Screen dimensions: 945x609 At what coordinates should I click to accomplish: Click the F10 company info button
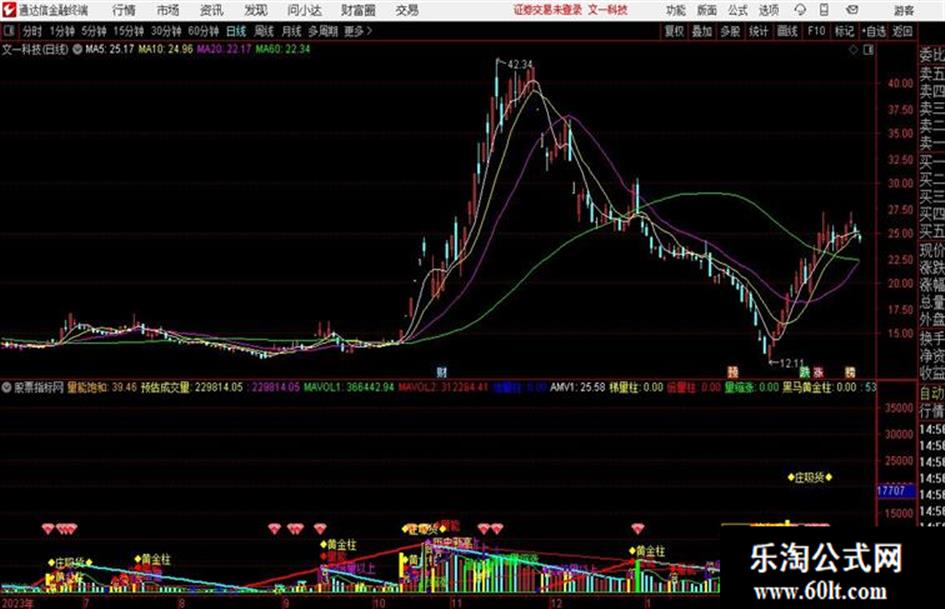[x=816, y=31]
